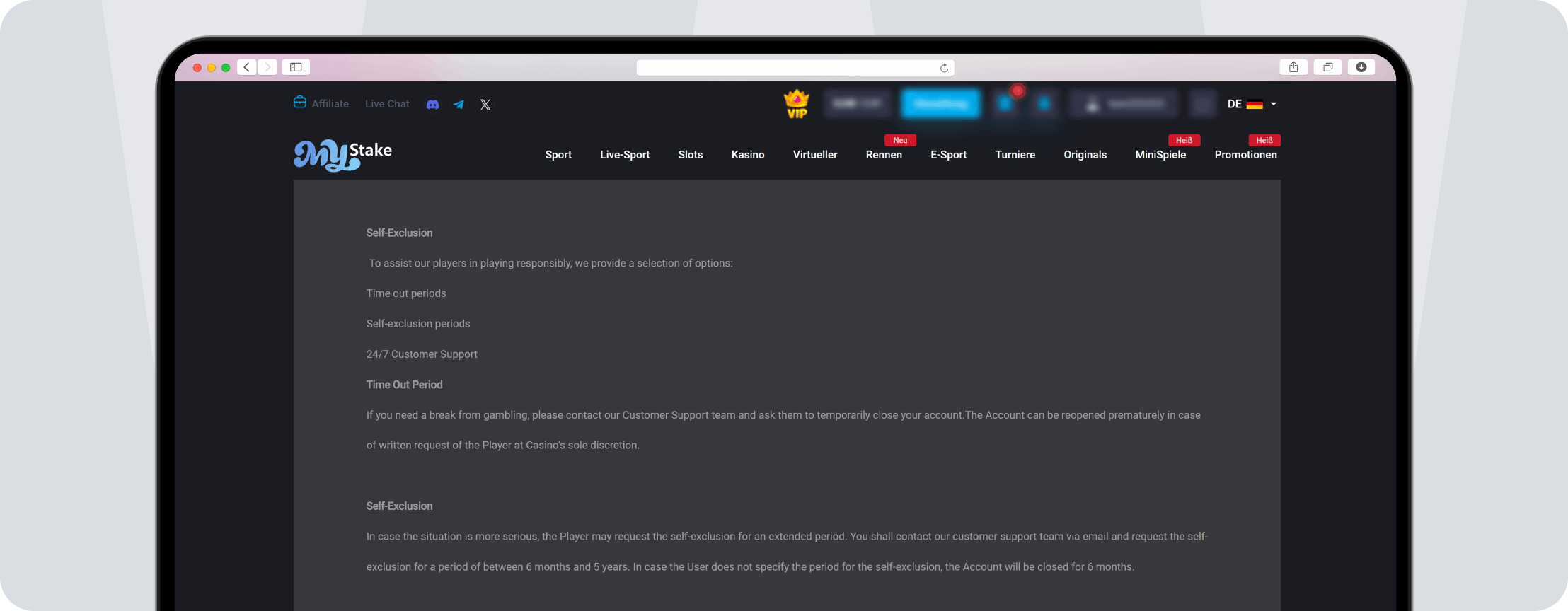This screenshot has height=611, width=1568.
Task: Open the Virtueller menu
Action: [815, 155]
